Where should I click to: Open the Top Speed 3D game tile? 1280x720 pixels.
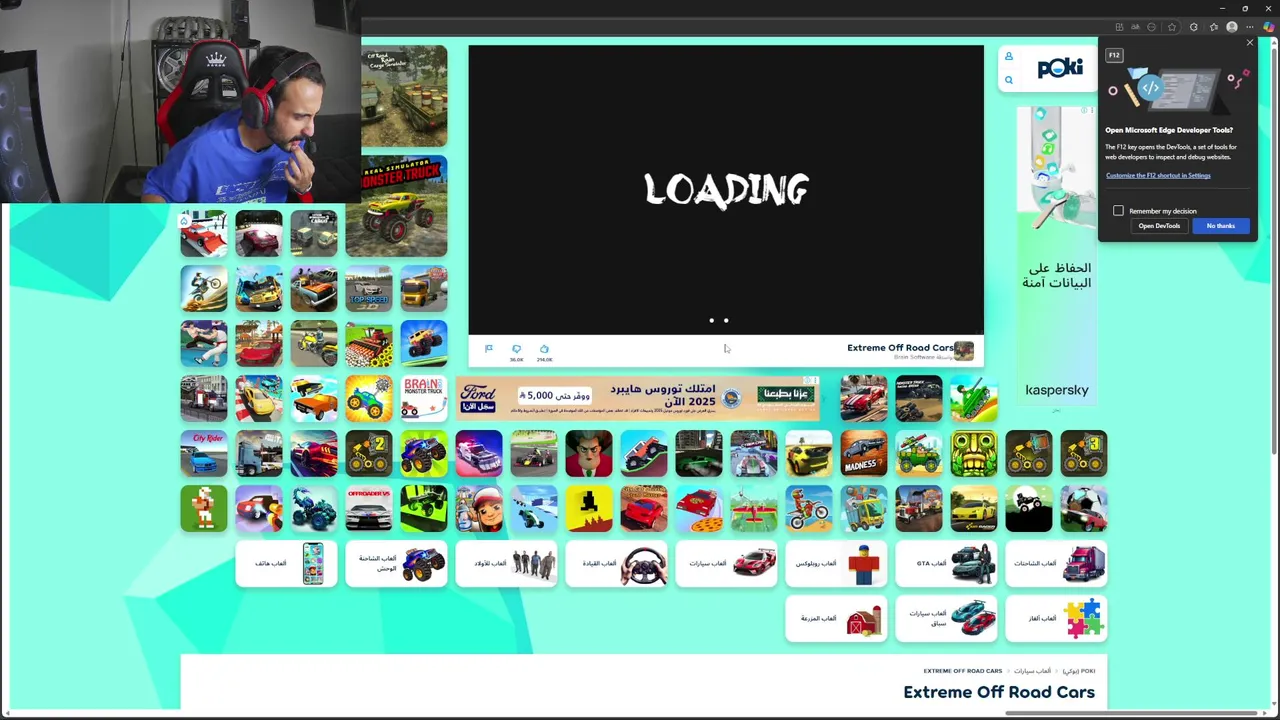369,288
